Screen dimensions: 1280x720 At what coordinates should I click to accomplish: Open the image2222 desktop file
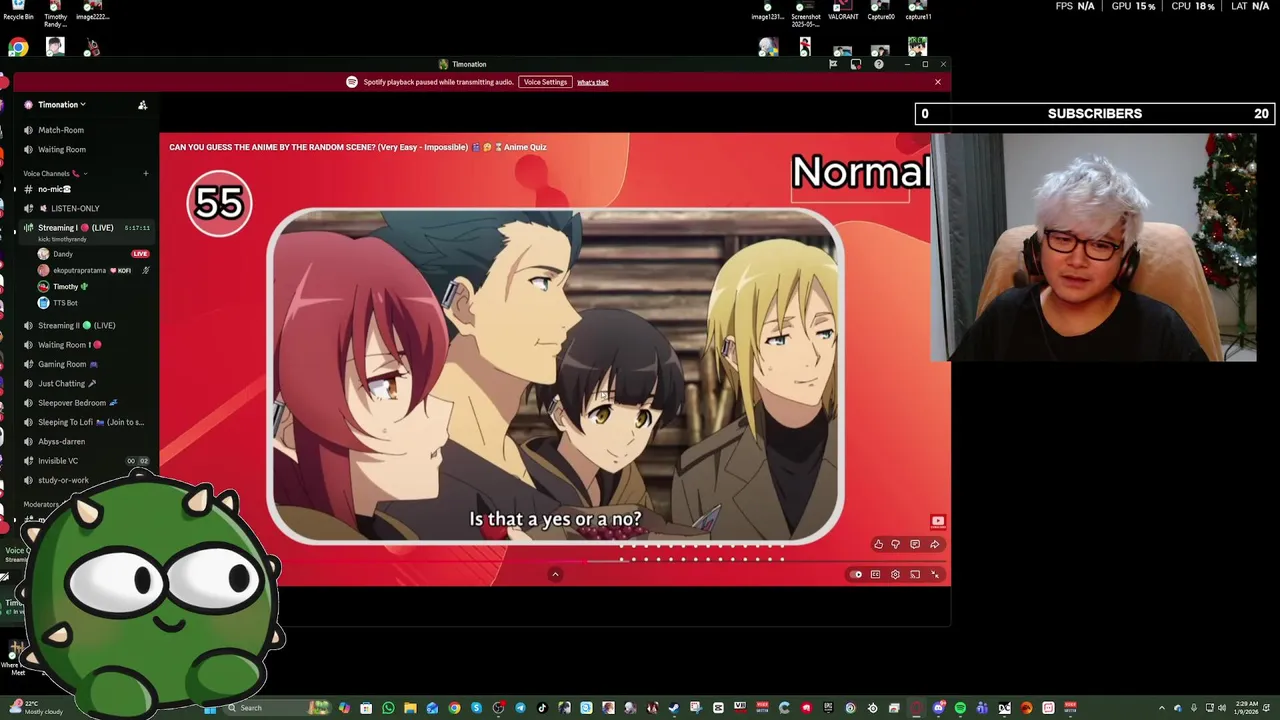point(92,11)
